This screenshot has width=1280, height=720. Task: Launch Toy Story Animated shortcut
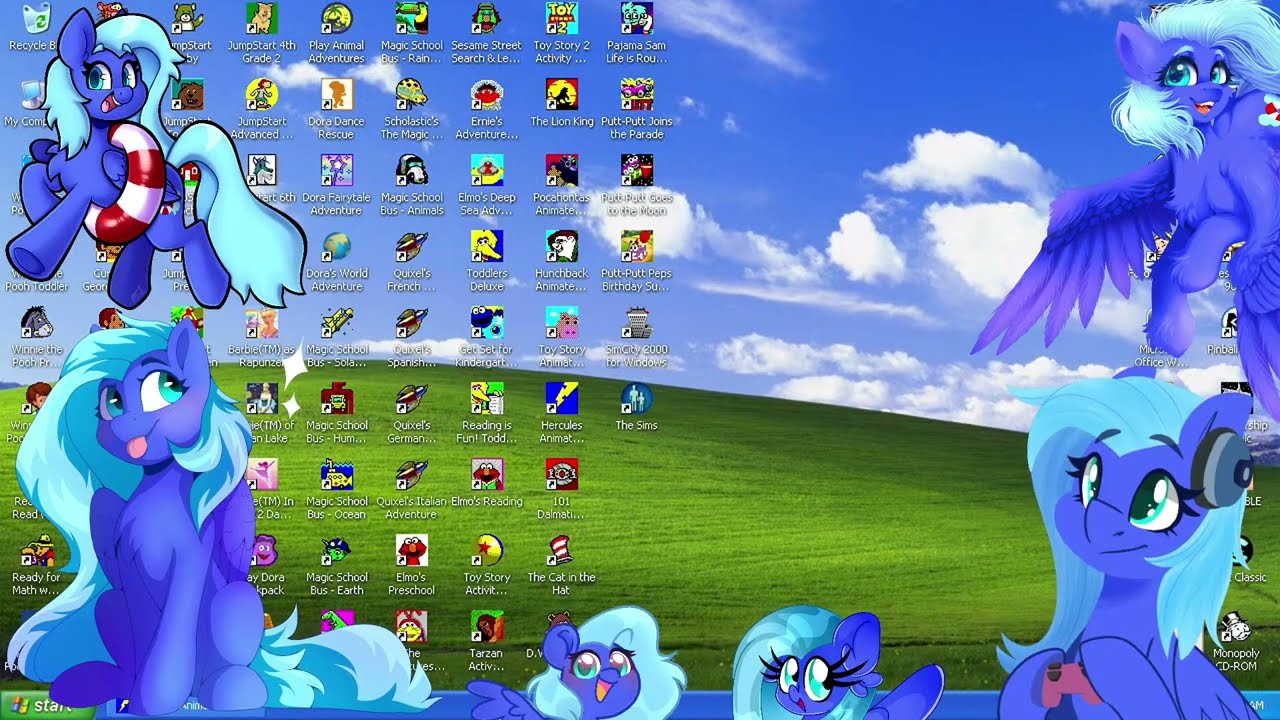(561, 337)
